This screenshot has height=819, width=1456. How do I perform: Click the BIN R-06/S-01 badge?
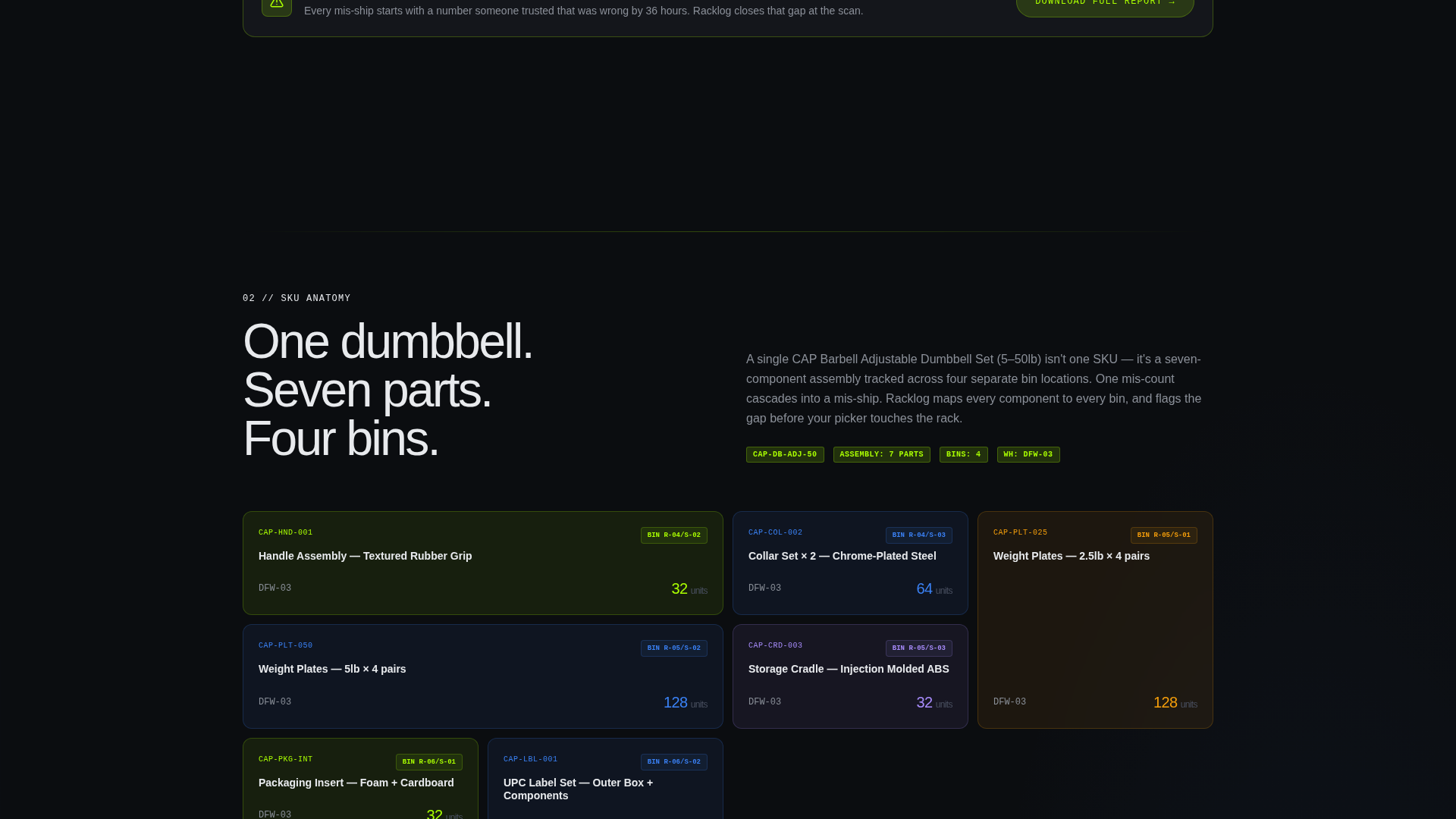tap(429, 762)
